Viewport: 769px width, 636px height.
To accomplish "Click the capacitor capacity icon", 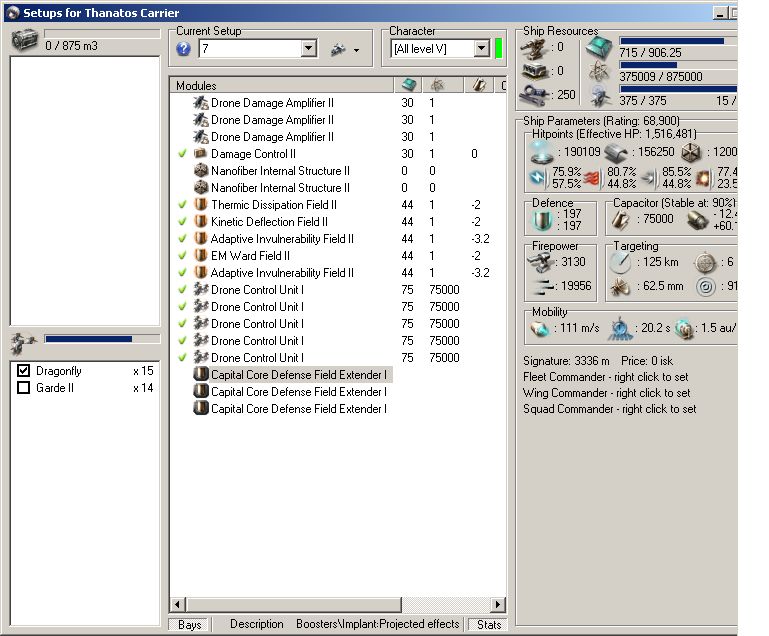I will (620, 220).
